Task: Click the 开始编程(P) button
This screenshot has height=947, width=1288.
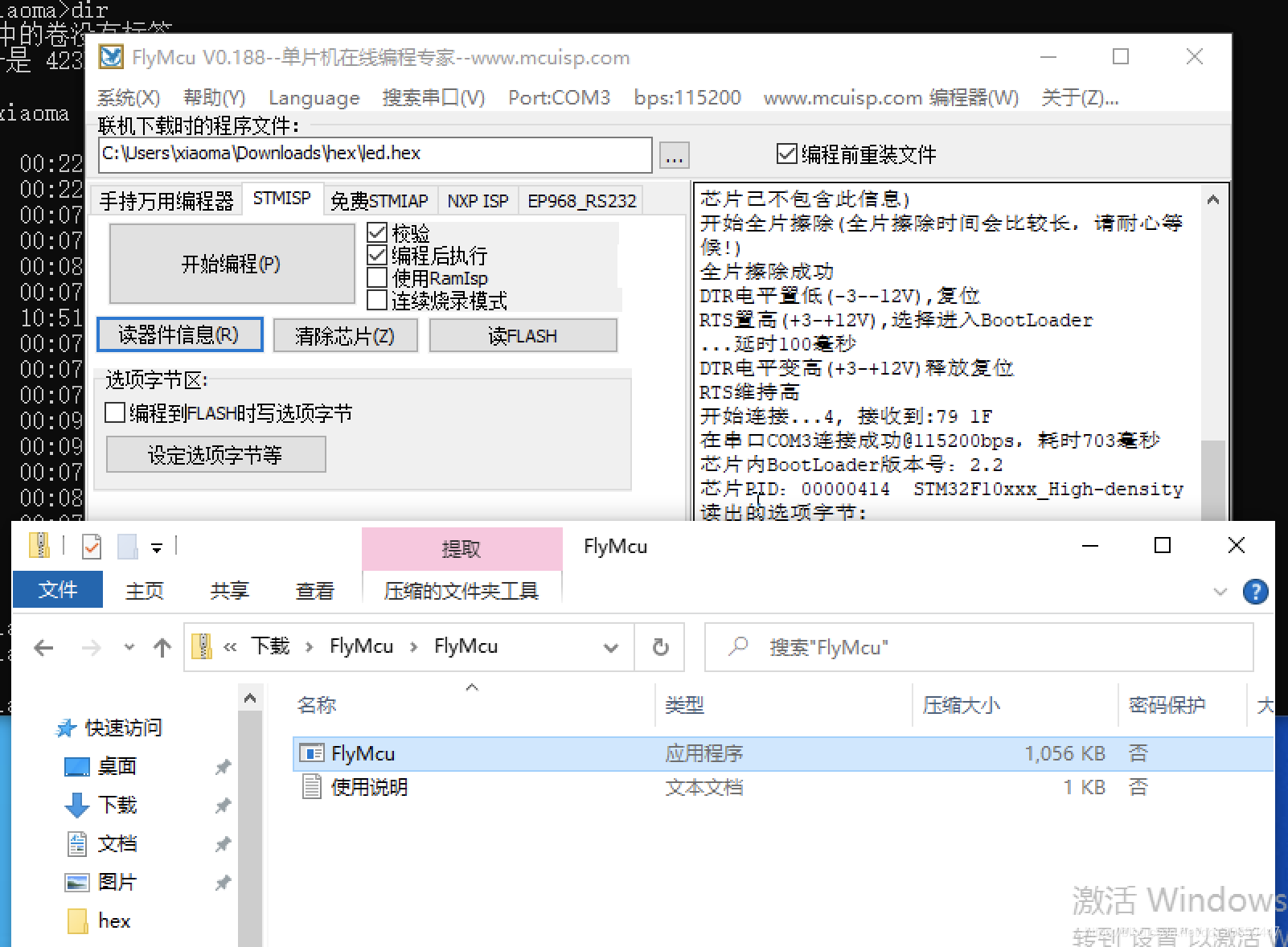Action: (x=230, y=264)
